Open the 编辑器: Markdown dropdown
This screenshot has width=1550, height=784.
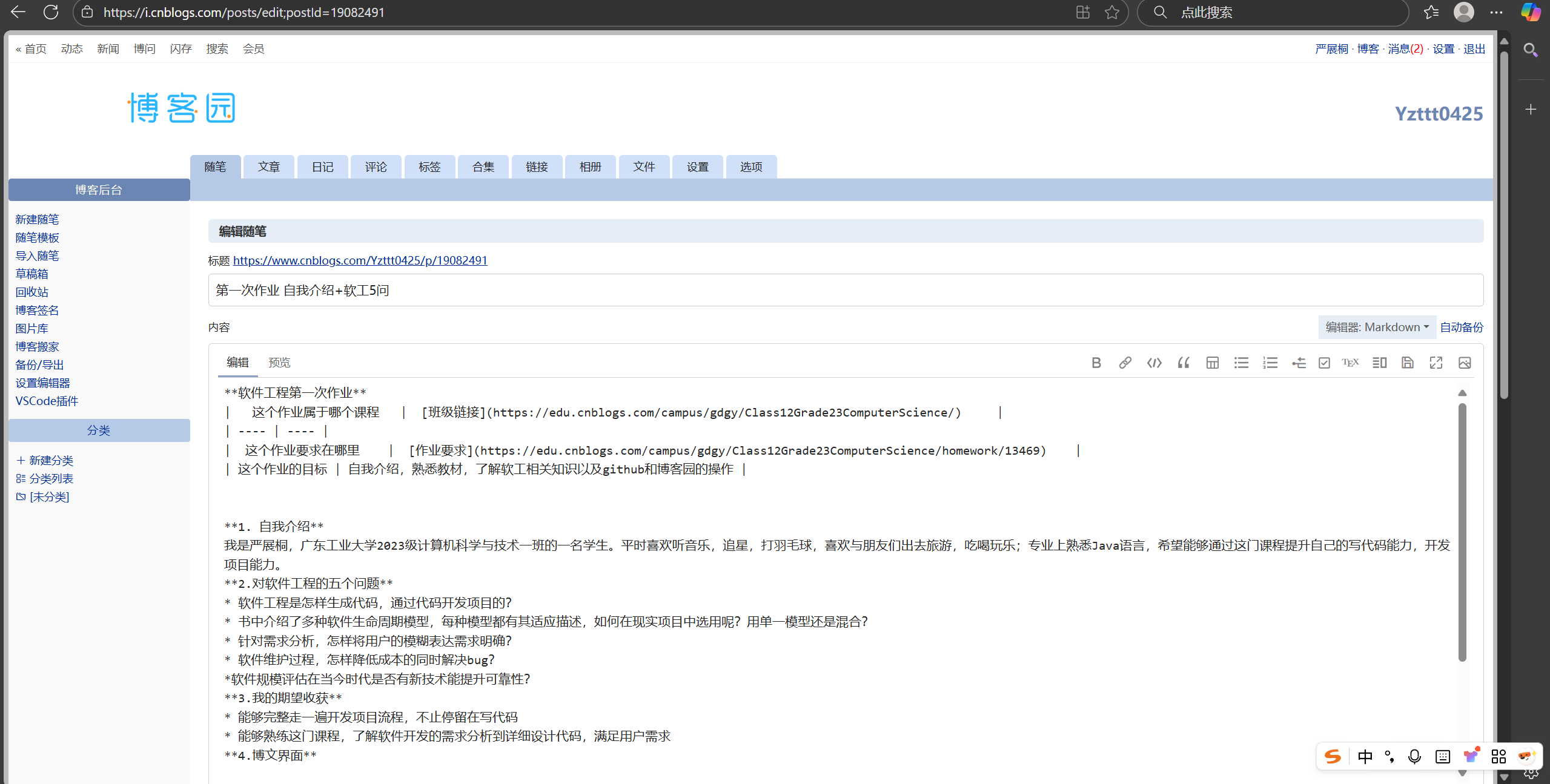(x=1377, y=327)
